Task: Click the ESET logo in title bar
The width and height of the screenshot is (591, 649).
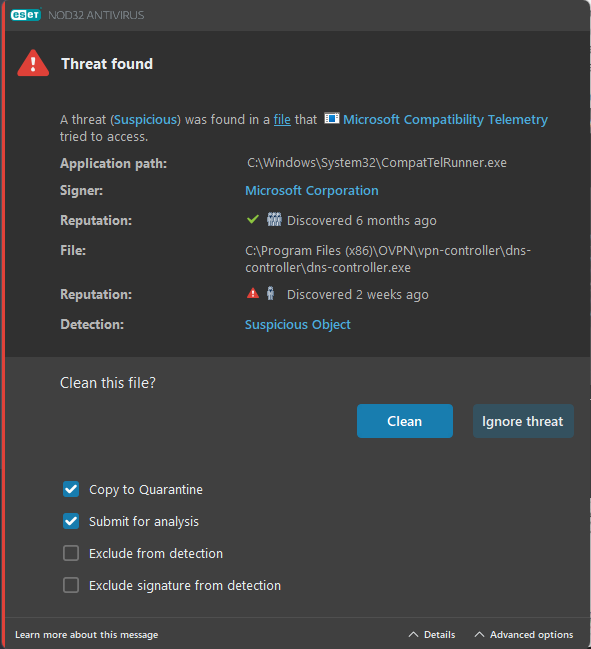Action: (x=26, y=15)
